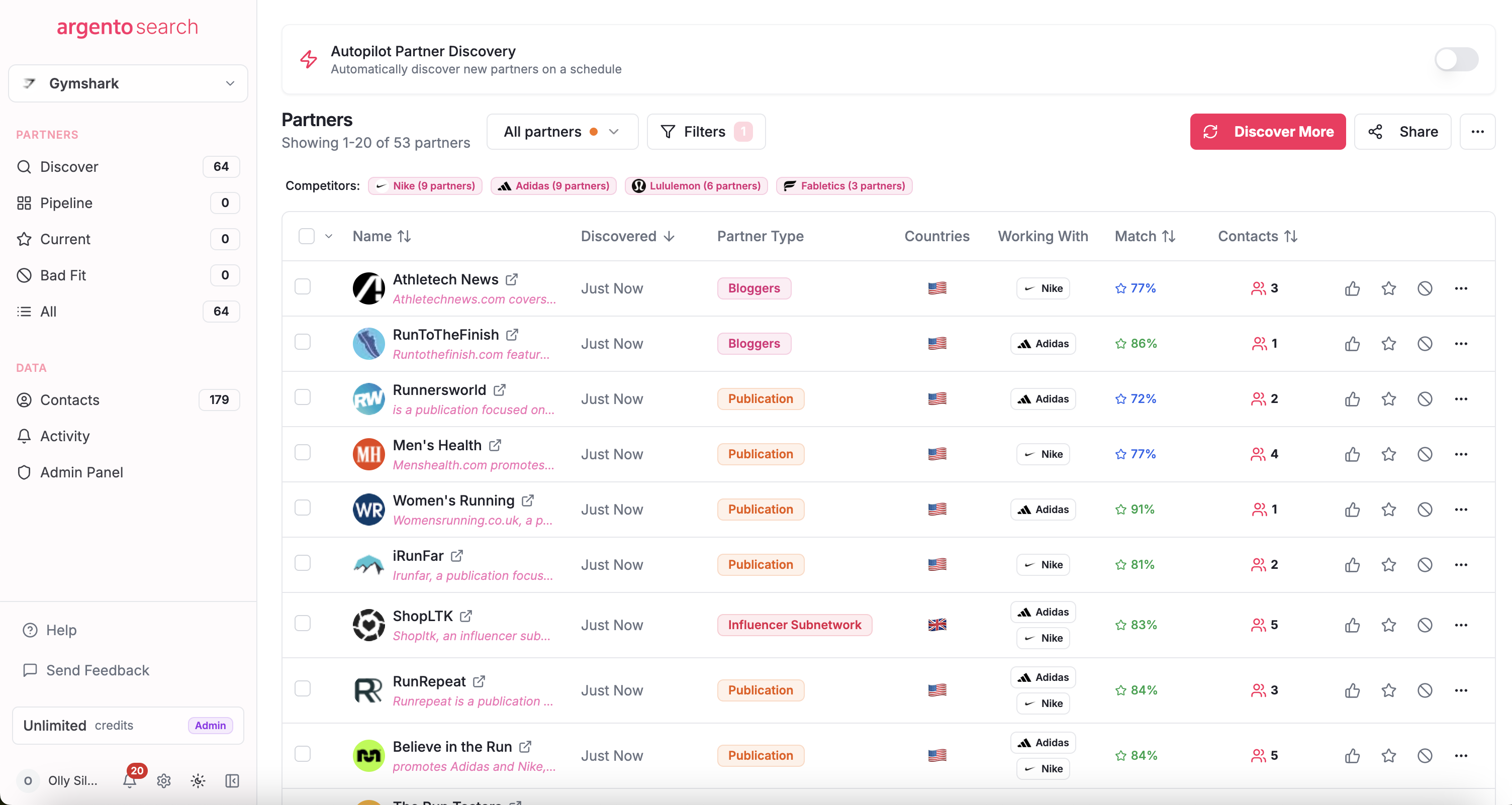Star Athletech News as current partner
The width and height of the screenshot is (1512, 805).
[1389, 288]
